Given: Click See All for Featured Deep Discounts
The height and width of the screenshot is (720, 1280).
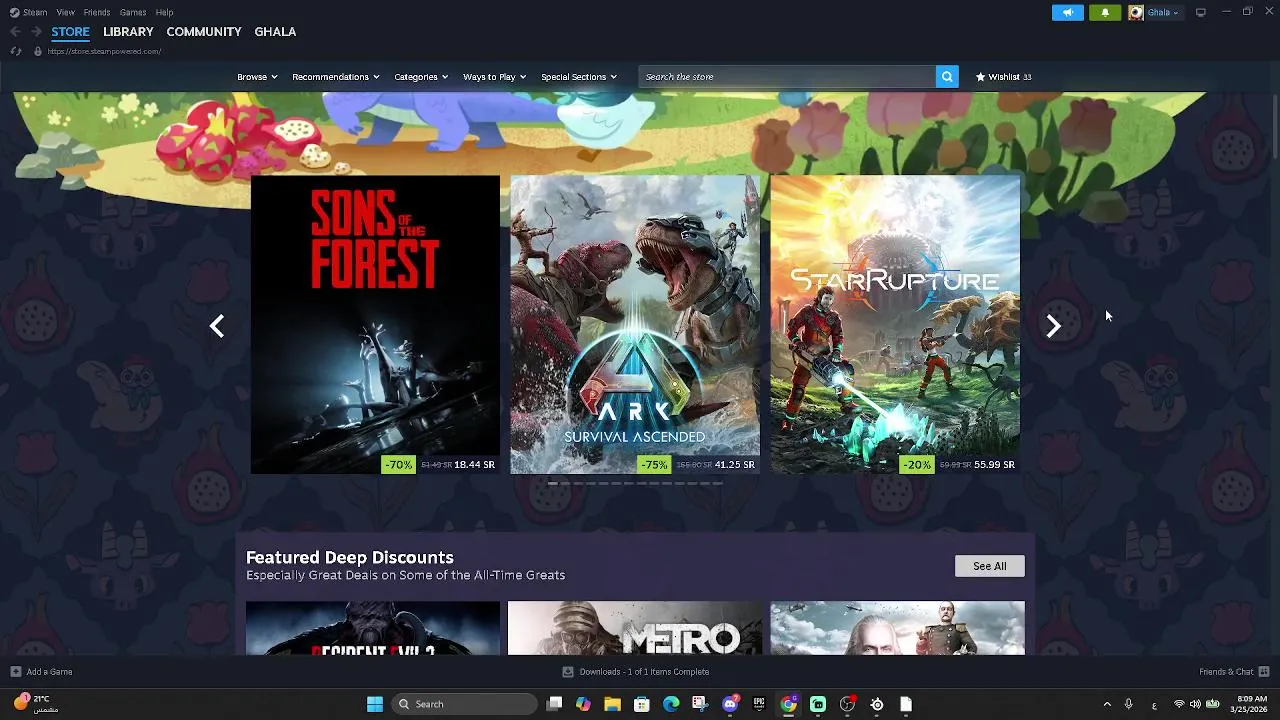Looking at the screenshot, I should [990, 566].
